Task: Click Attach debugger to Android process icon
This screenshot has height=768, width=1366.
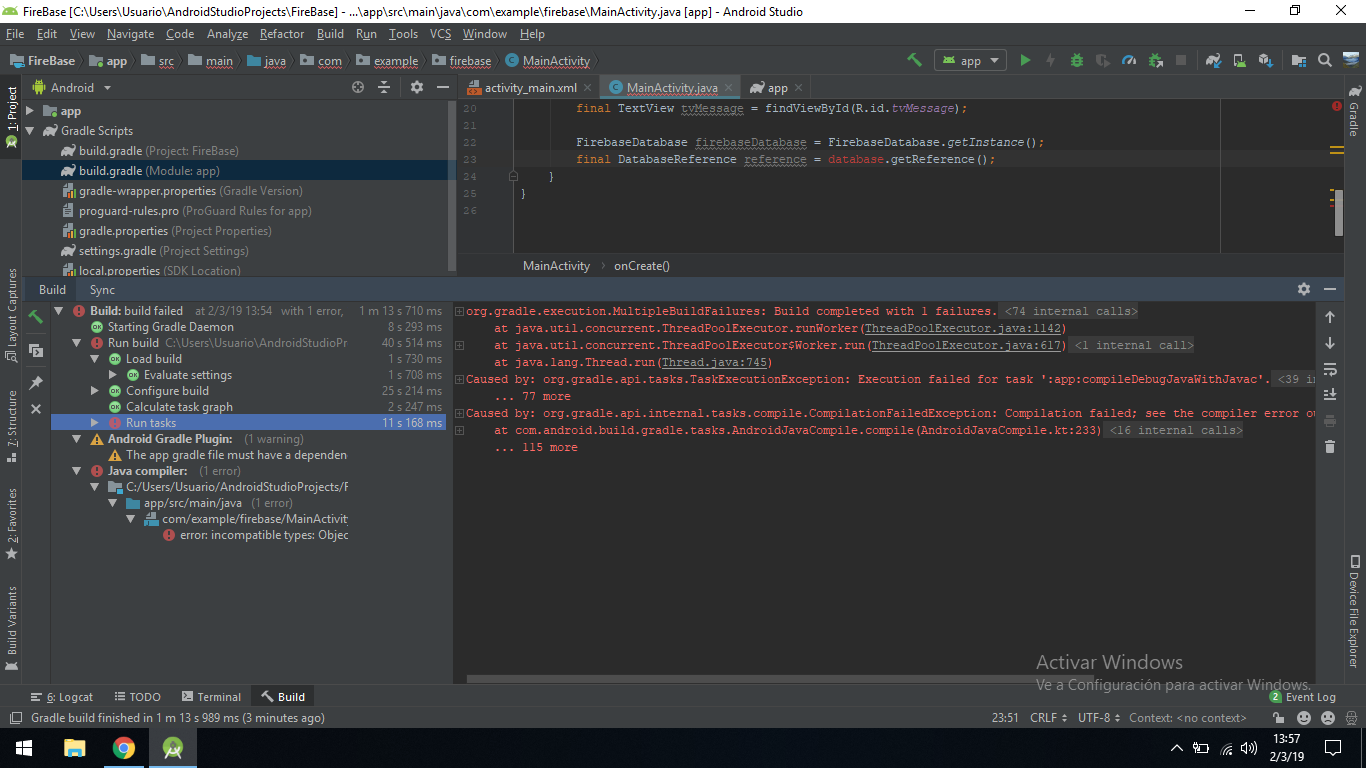Action: click(1155, 60)
